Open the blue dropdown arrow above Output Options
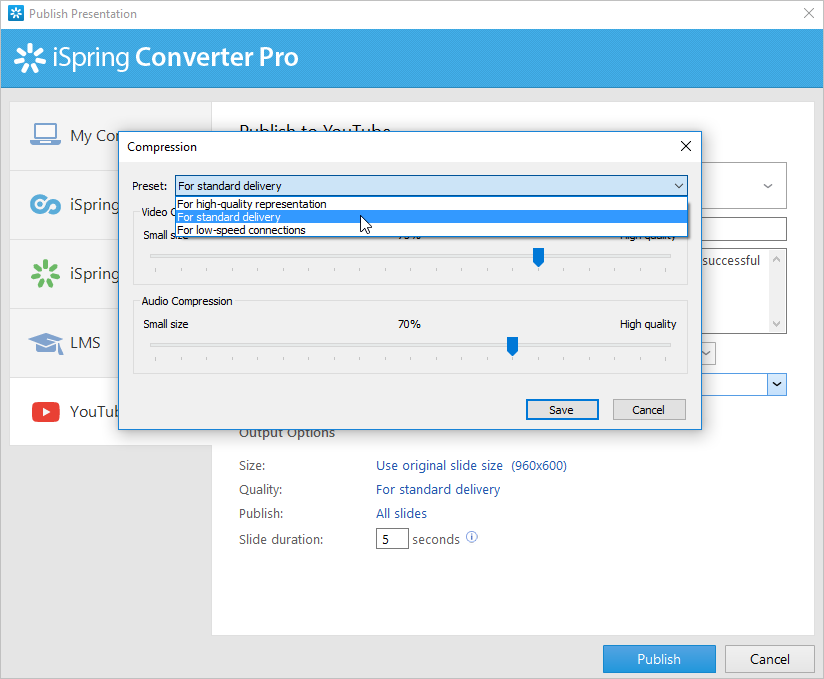The height and width of the screenshot is (679, 824). [777, 385]
